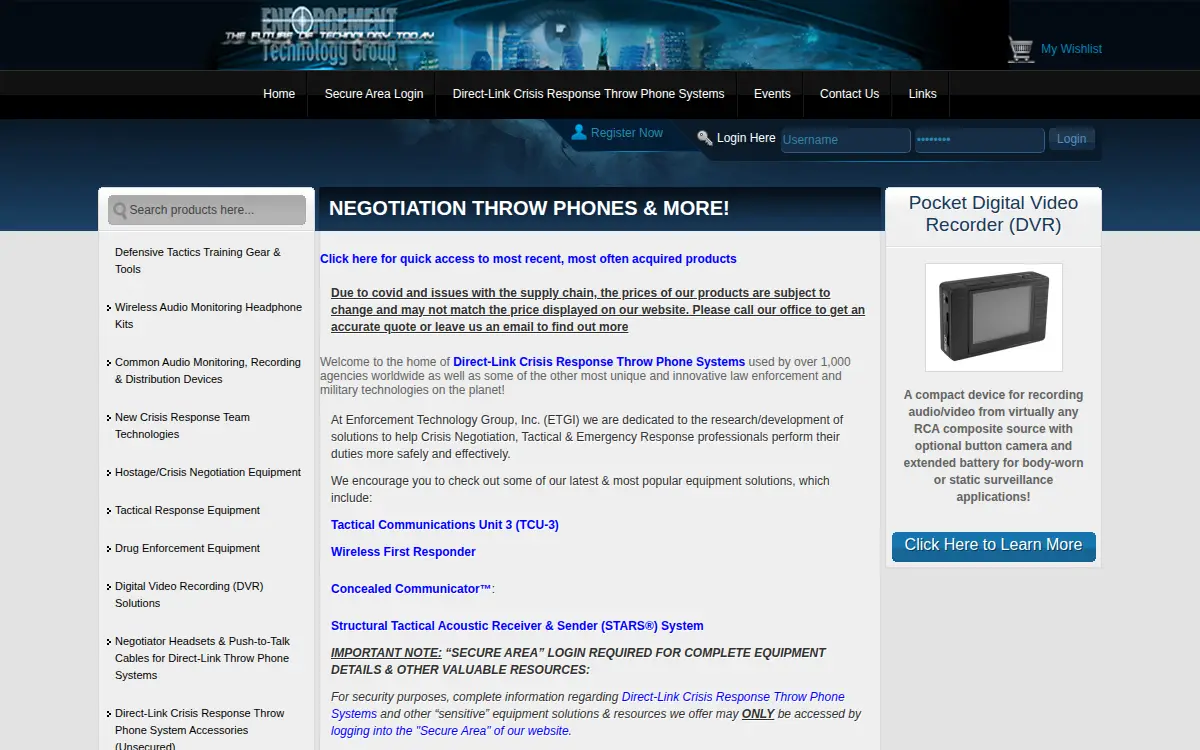Expand Common Audio Monitoring, Recording & Distribution Devices arrow
Viewport: 1200px width, 750px height.
(x=108, y=363)
